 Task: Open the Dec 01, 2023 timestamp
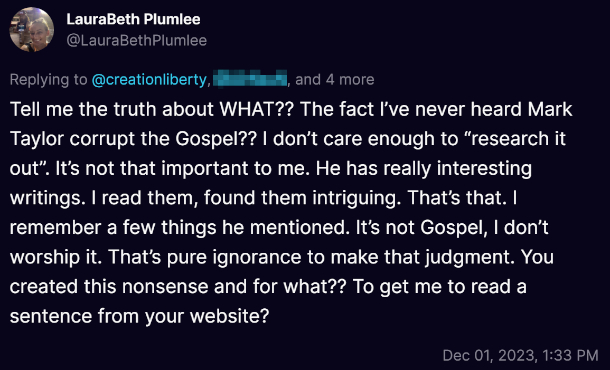click(x=521, y=355)
